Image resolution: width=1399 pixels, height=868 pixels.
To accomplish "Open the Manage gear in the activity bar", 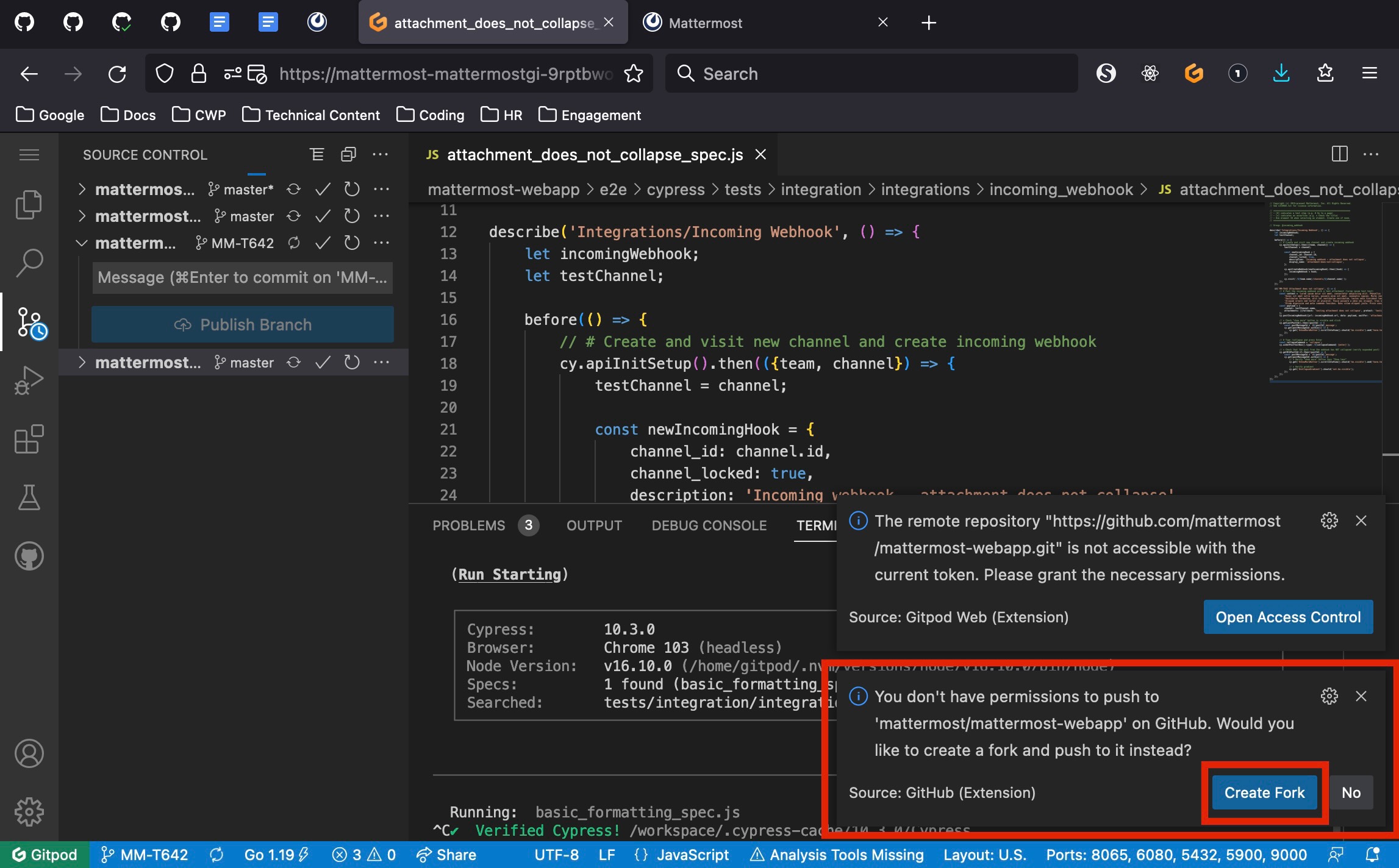I will click(29, 812).
